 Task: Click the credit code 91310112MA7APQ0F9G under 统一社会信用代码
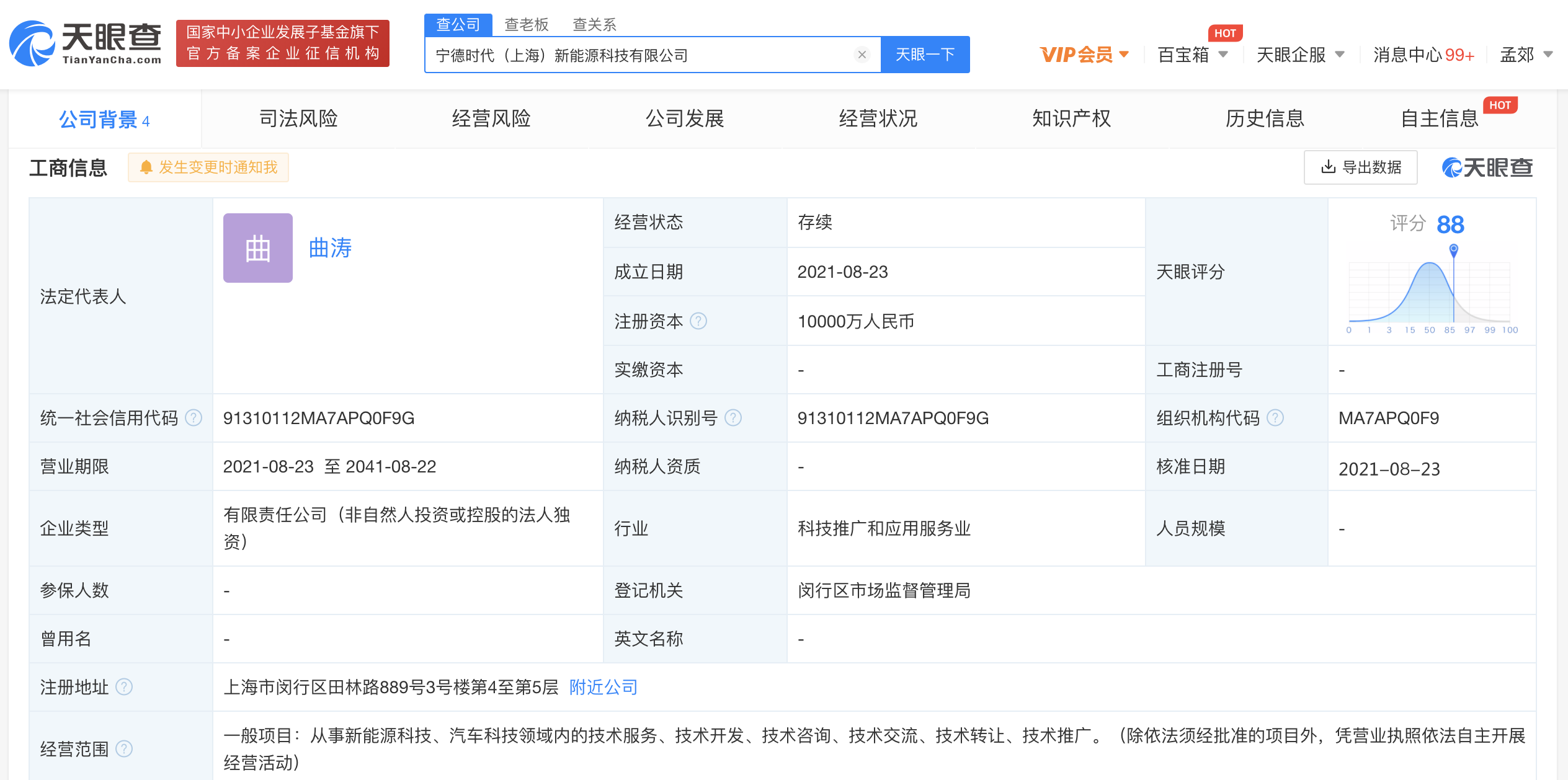pyautogui.click(x=319, y=418)
